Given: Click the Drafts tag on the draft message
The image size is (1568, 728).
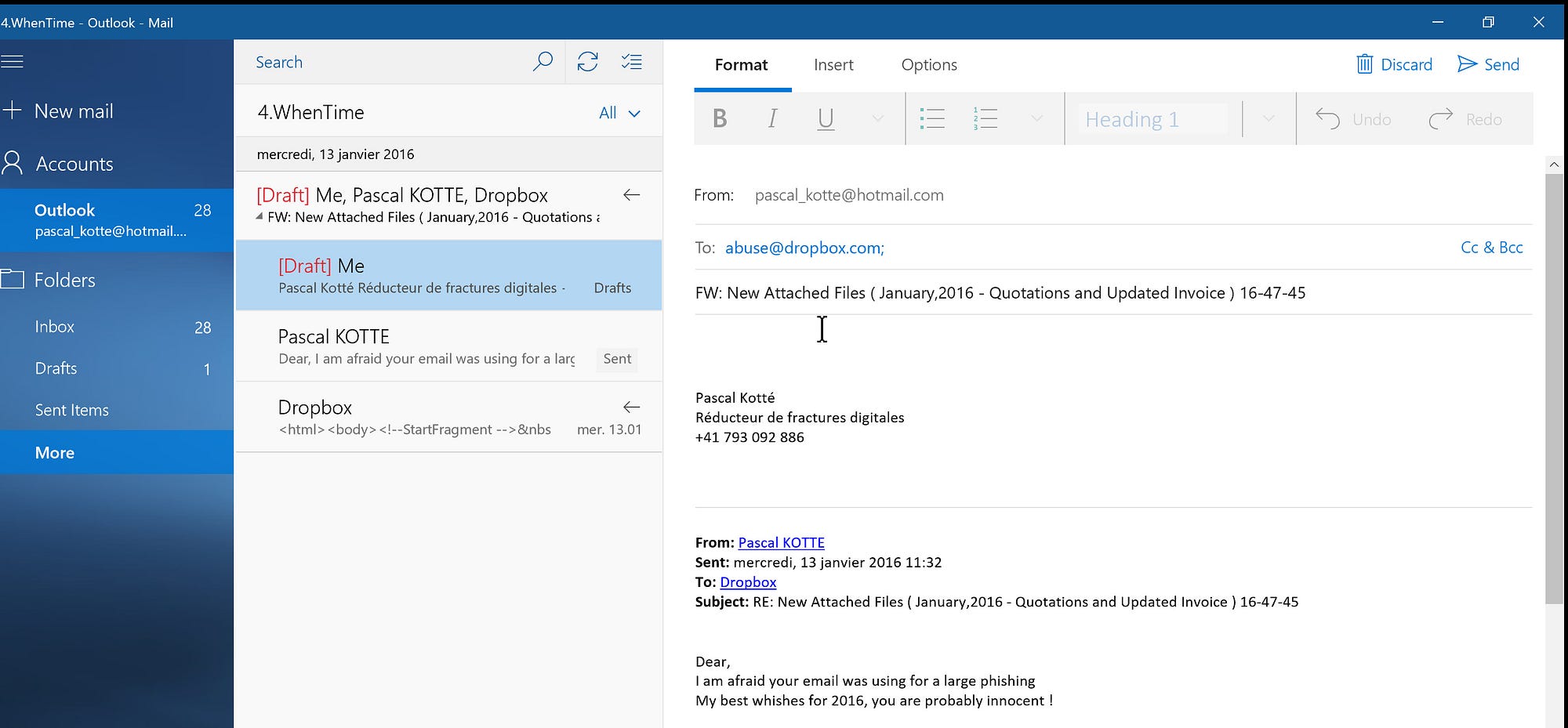Looking at the screenshot, I should tap(612, 288).
